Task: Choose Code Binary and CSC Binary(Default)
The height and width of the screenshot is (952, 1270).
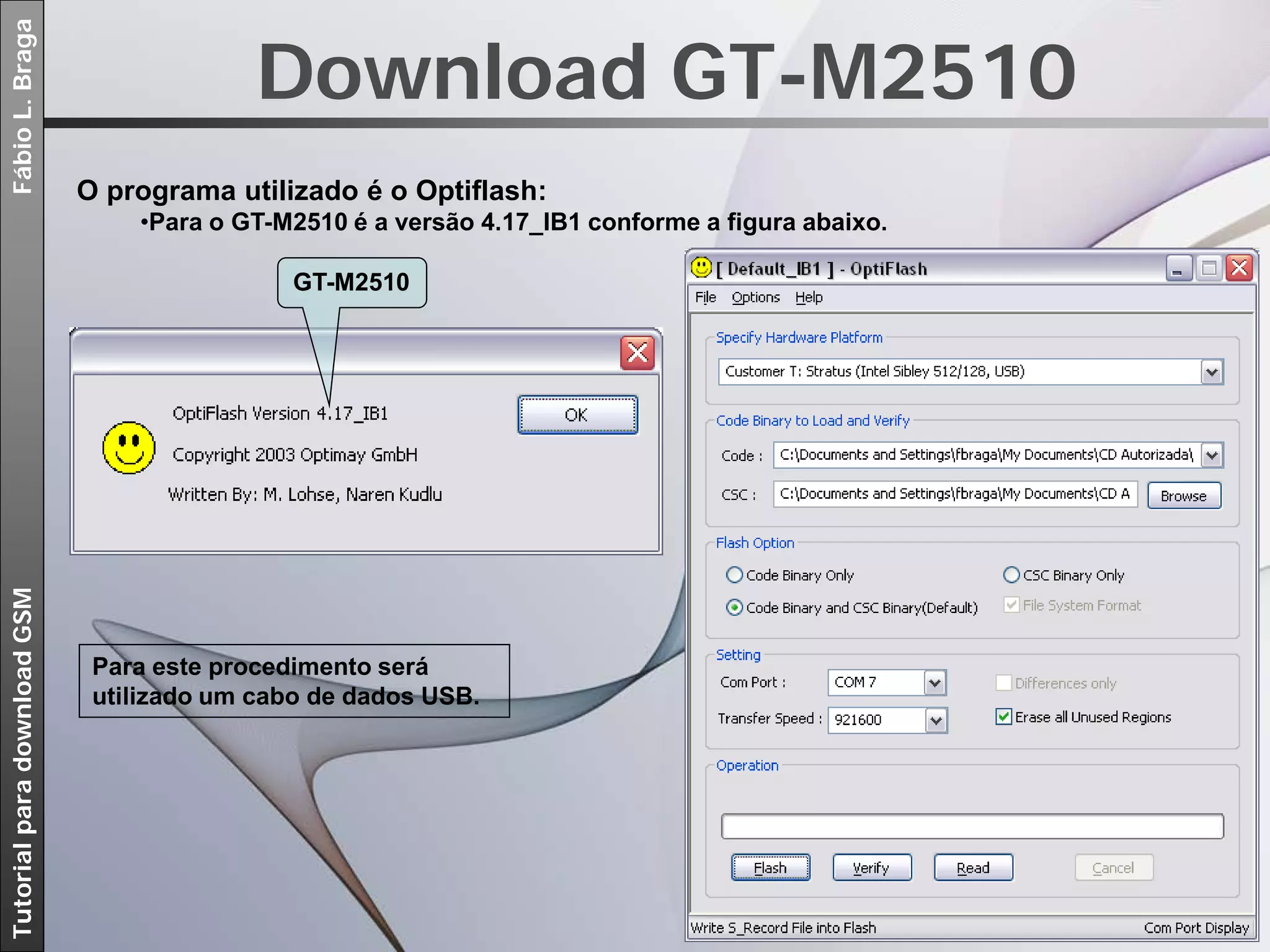Action: click(734, 608)
